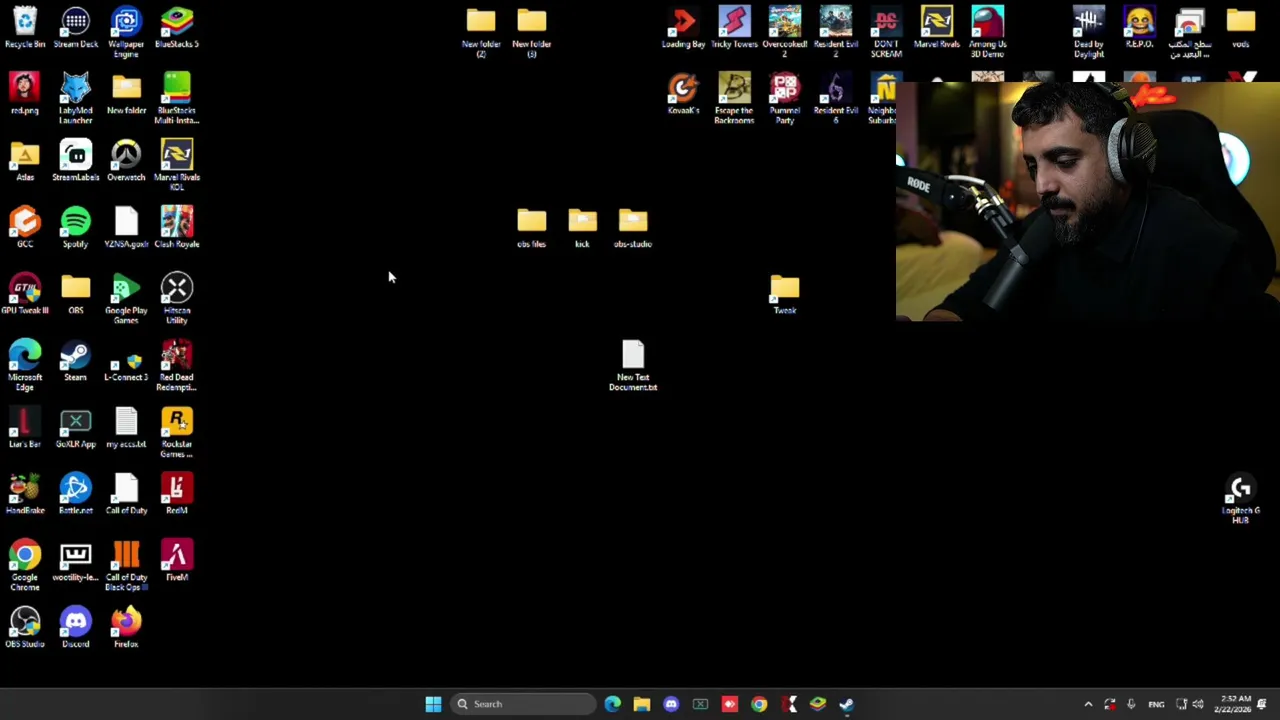Open GPU Tweak III shortcut

tap(25, 294)
